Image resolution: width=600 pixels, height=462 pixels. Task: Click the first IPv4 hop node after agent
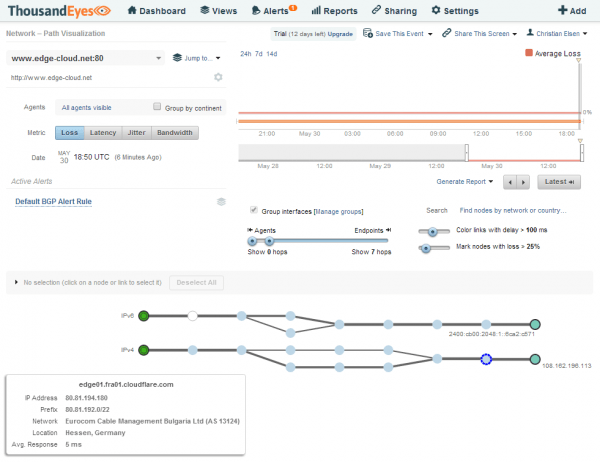pyautogui.click(x=192, y=350)
